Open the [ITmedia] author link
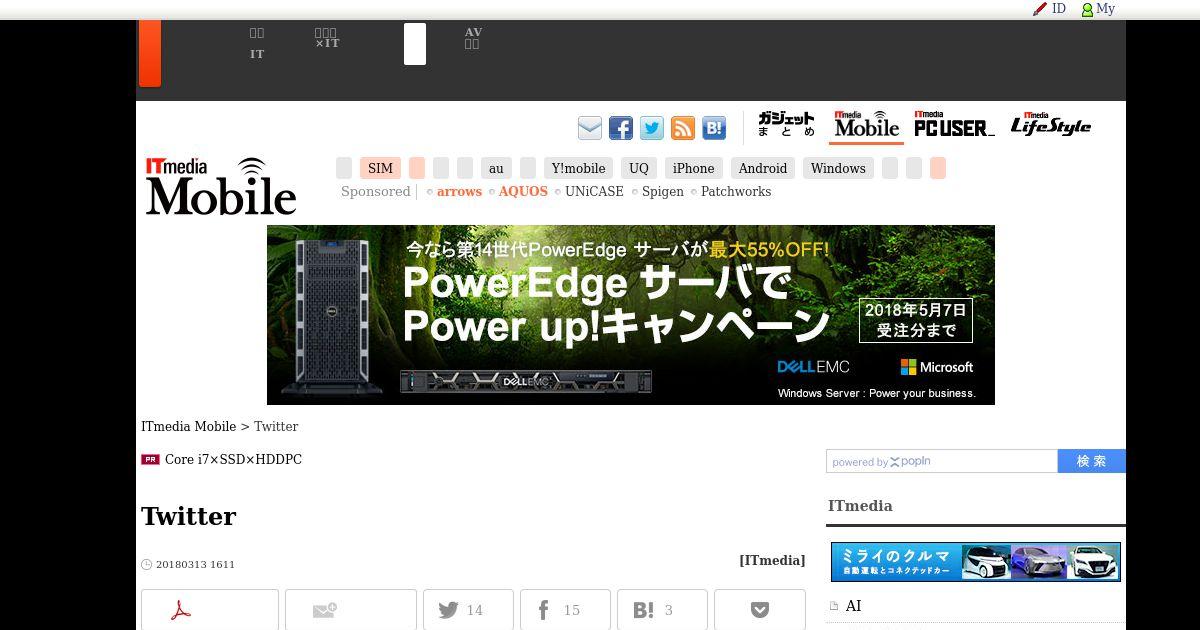Viewport: 1200px width, 630px height. 772,560
